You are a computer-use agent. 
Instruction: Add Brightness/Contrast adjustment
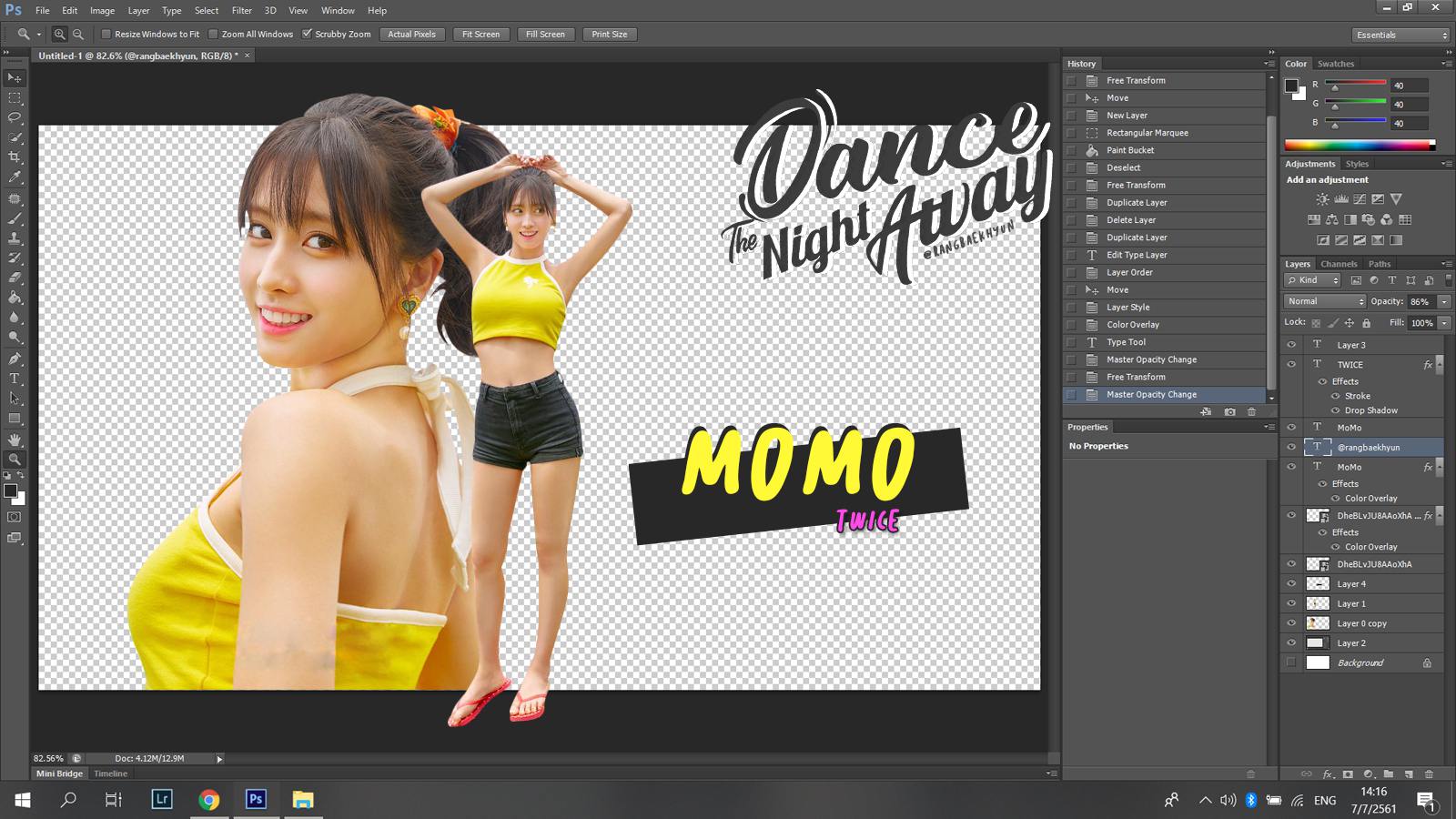pyautogui.click(x=1323, y=199)
